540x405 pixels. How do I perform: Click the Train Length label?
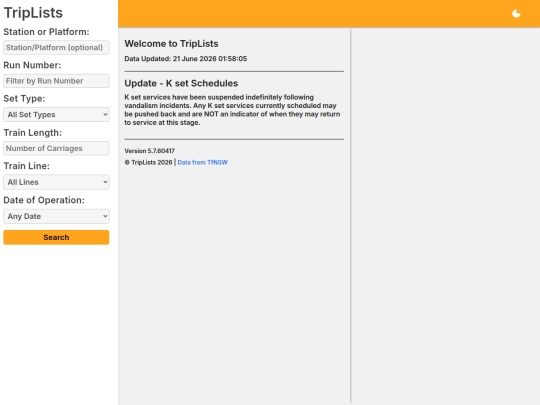click(32, 133)
